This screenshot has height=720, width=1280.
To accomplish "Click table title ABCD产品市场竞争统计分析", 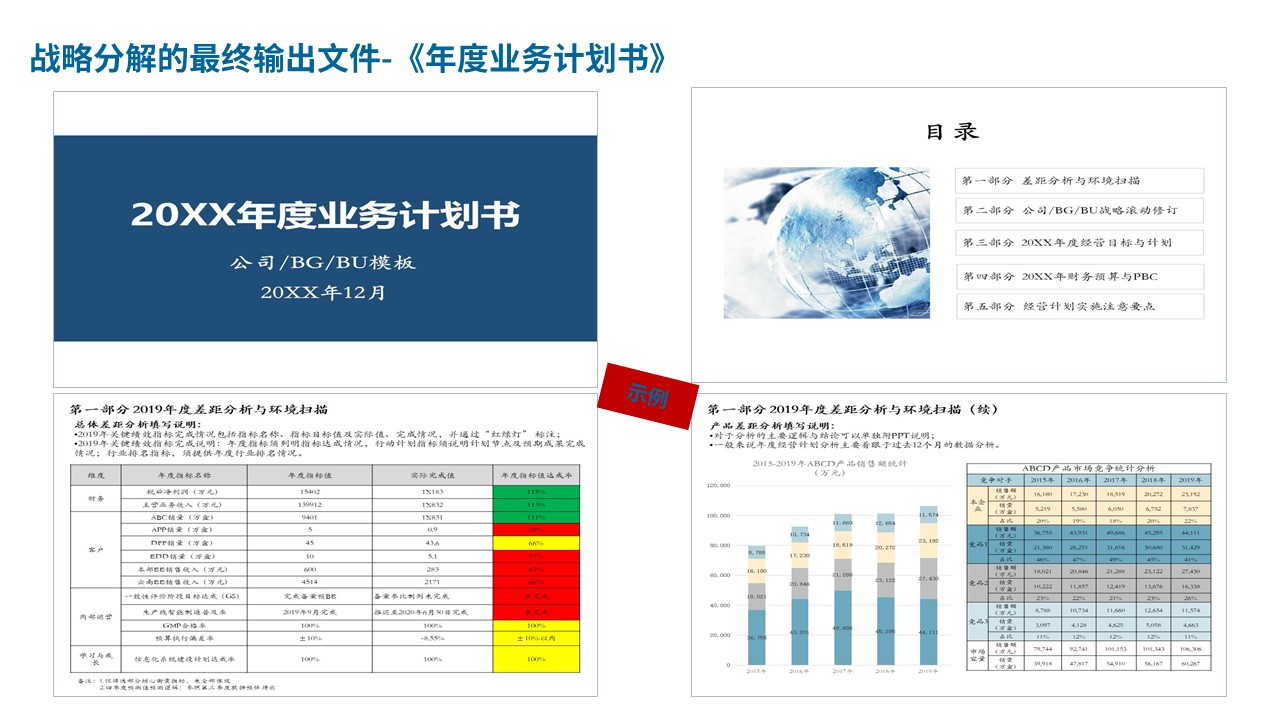I will tap(1088, 467).
